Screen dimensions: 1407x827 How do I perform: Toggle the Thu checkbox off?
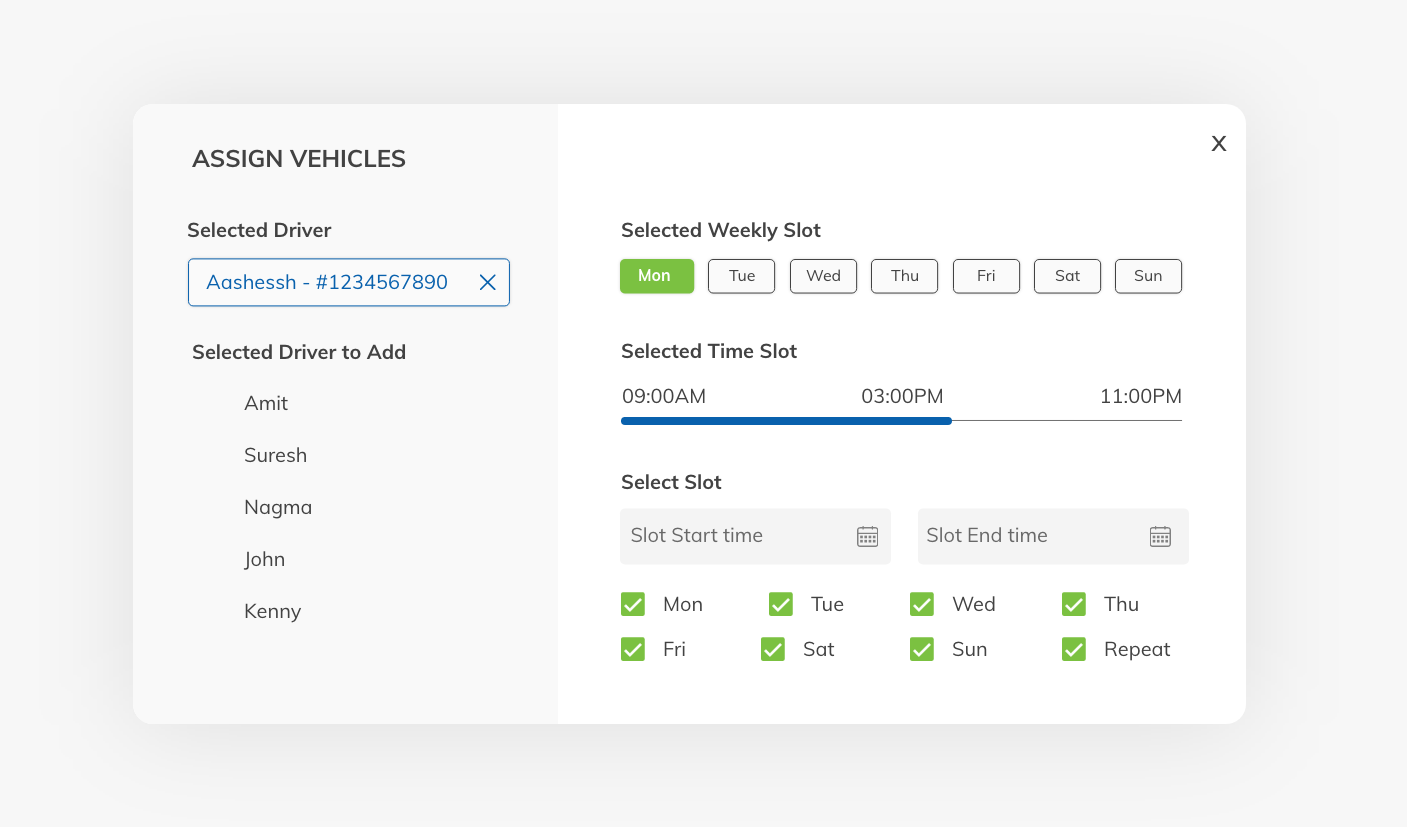pyautogui.click(x=1074, y=604)
